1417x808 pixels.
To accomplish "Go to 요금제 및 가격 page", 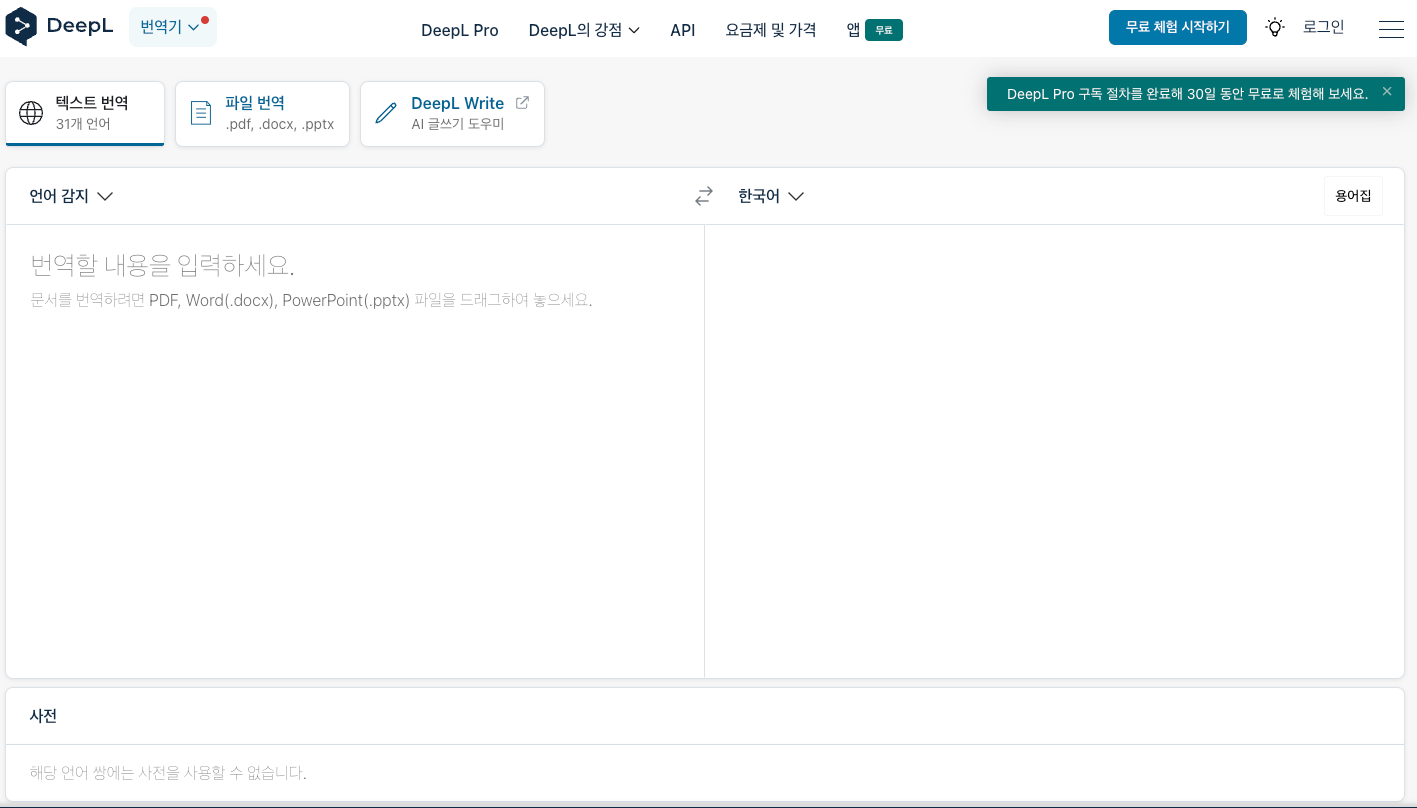I will [771, 30].
